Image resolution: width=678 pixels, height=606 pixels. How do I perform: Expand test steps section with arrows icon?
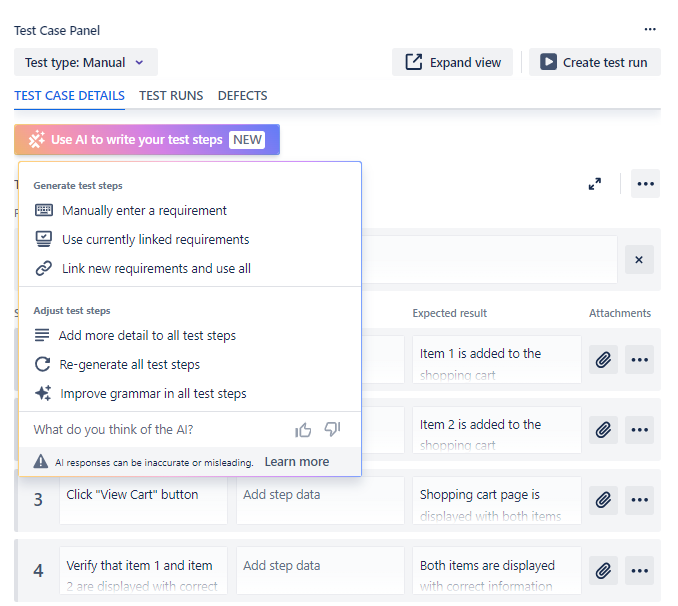(595, 184)
